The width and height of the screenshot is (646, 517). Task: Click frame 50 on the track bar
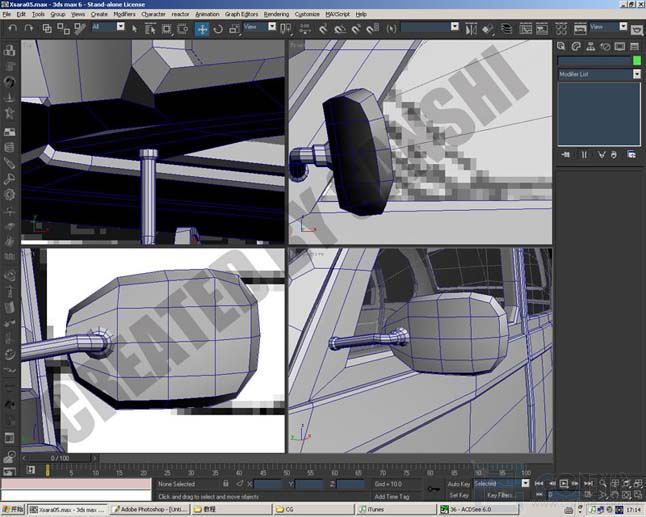pos(287,472)
